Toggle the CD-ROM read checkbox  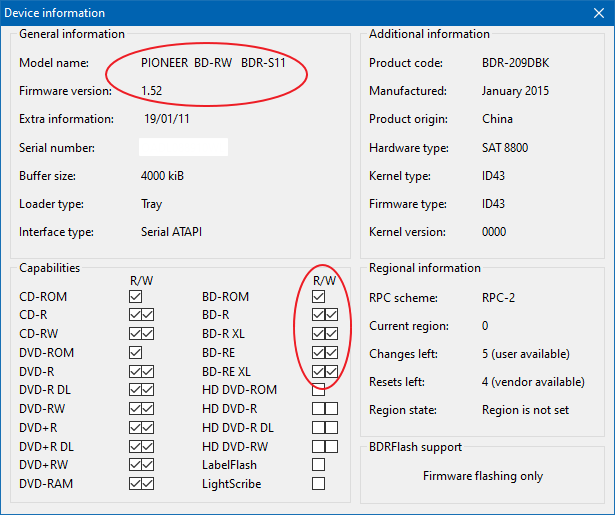pos(135,297)
